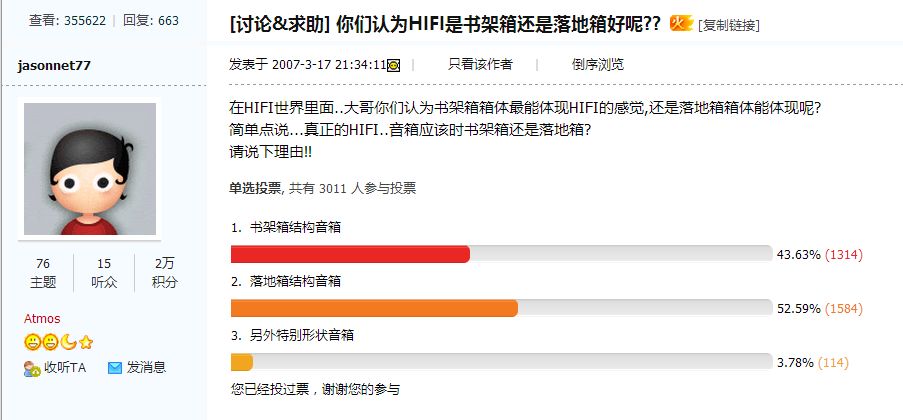Click the hot thread flame icon

[x=681, y=22]
